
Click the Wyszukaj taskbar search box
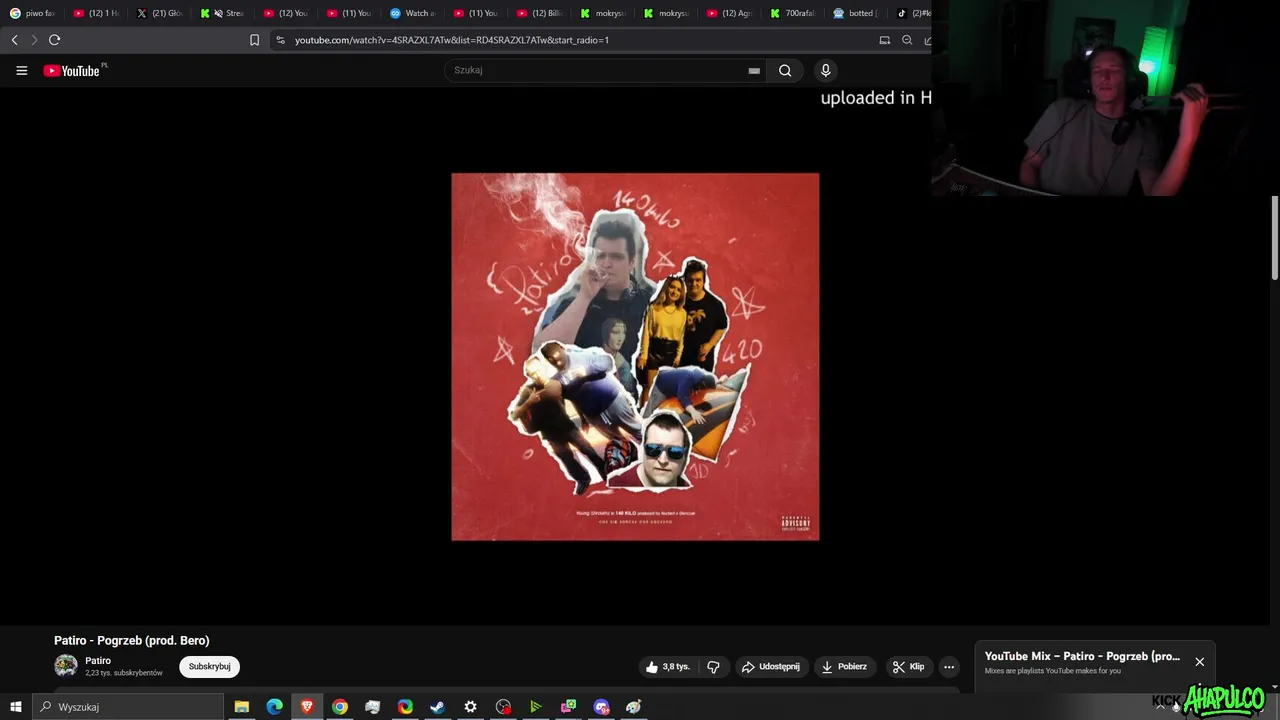[x=128, y=707]
